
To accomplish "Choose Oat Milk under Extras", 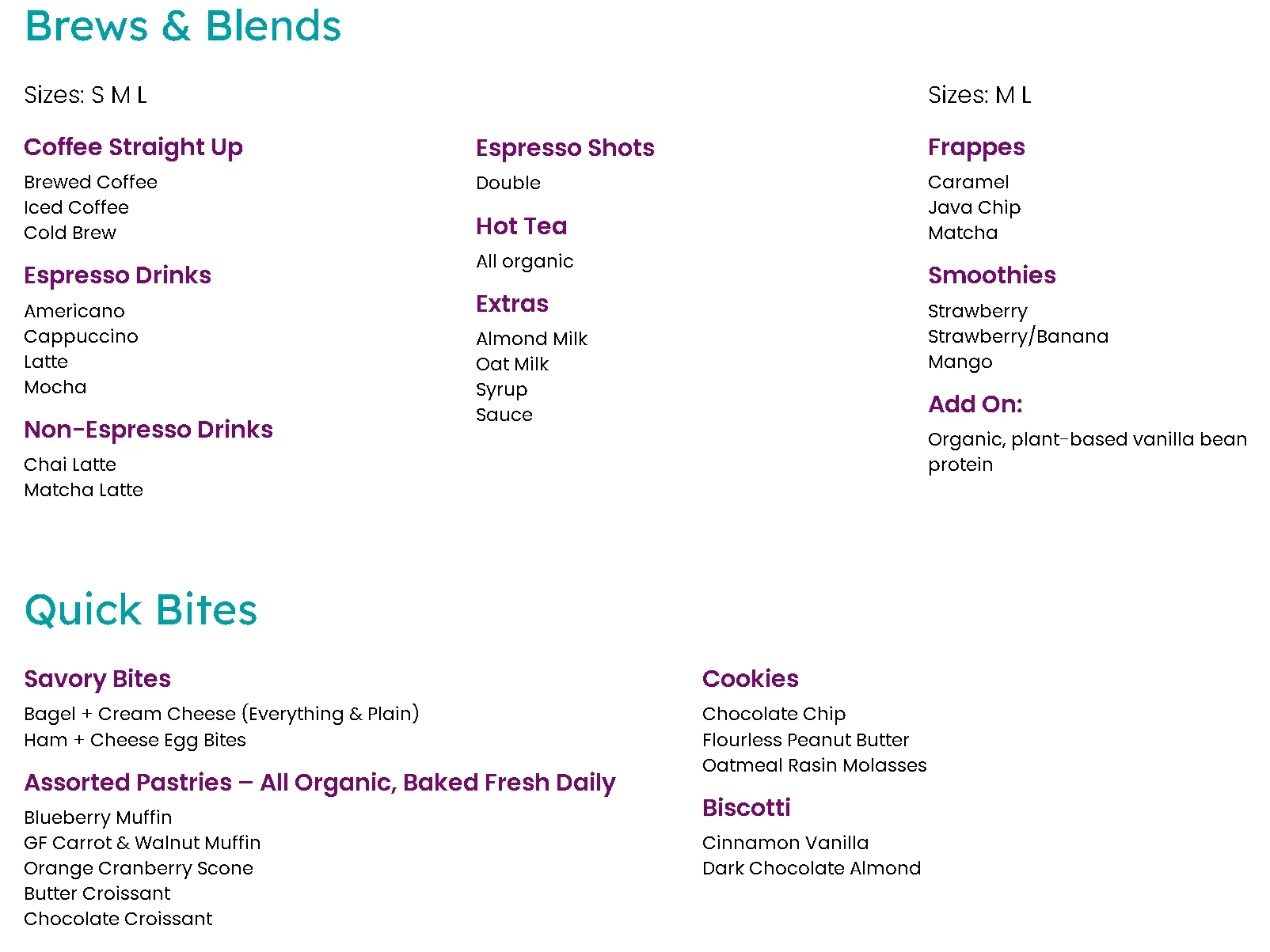I will point(512,364).
